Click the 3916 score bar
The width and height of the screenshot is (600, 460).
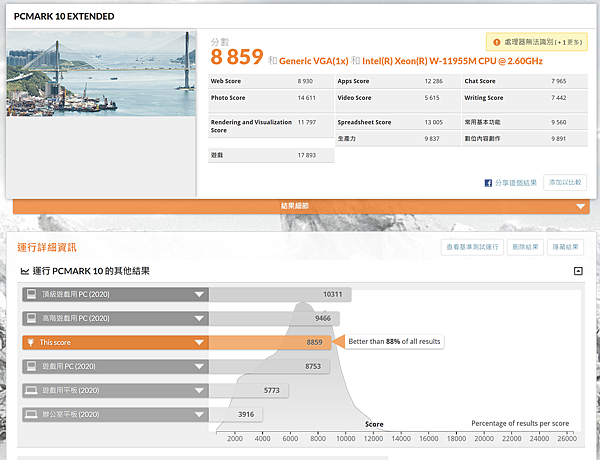click(236, 414)
